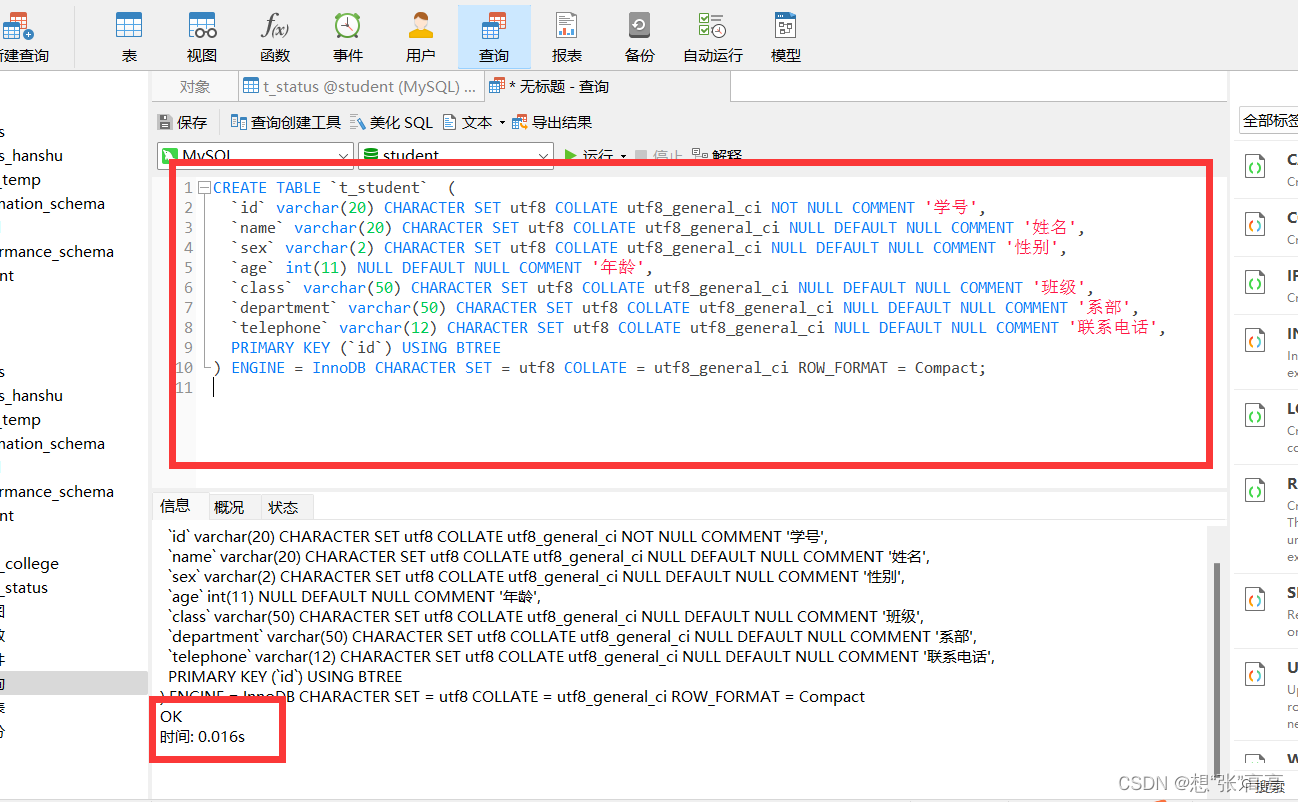Screen dimensions: 1298x802
Task: Expand the arrow next to 文本
Action: tap(502, 123)
